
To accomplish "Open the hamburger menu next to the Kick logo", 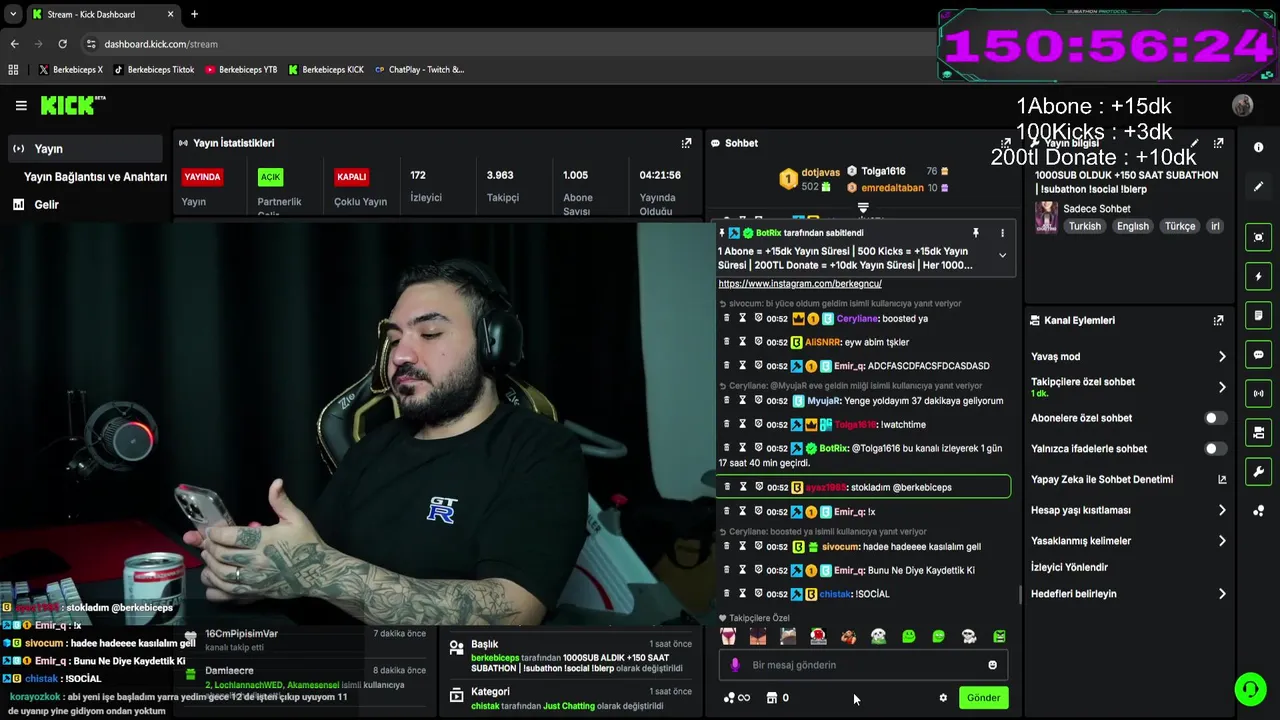I will [21, 105].
